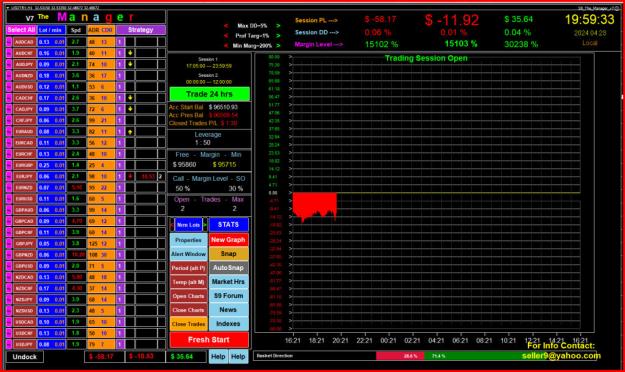The width and height of the screenshot is (625, 372).
Task: Open the Alert Window button
Action: 189,254
